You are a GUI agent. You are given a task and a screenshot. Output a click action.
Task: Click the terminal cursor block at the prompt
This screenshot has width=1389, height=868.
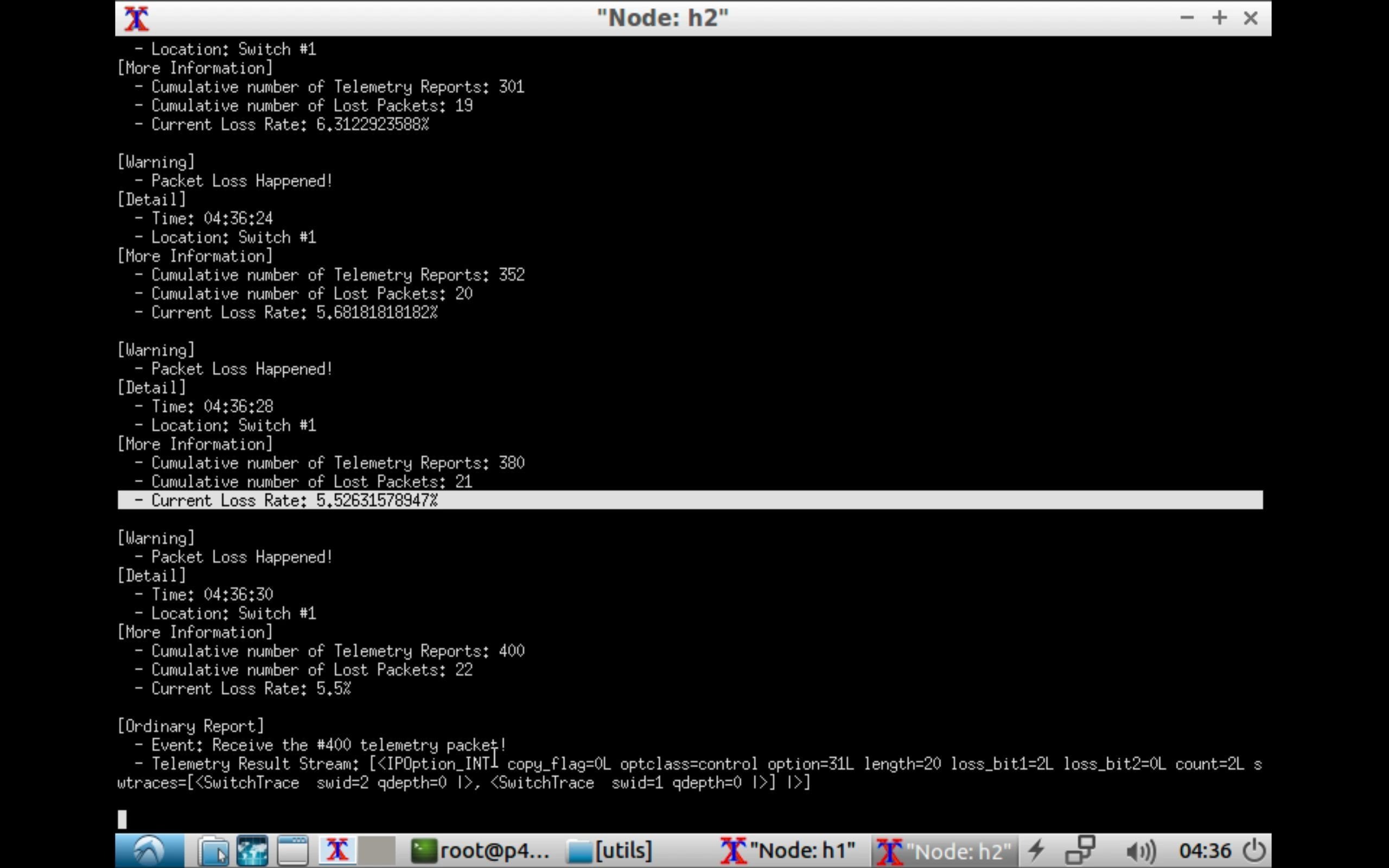[122, 819]
